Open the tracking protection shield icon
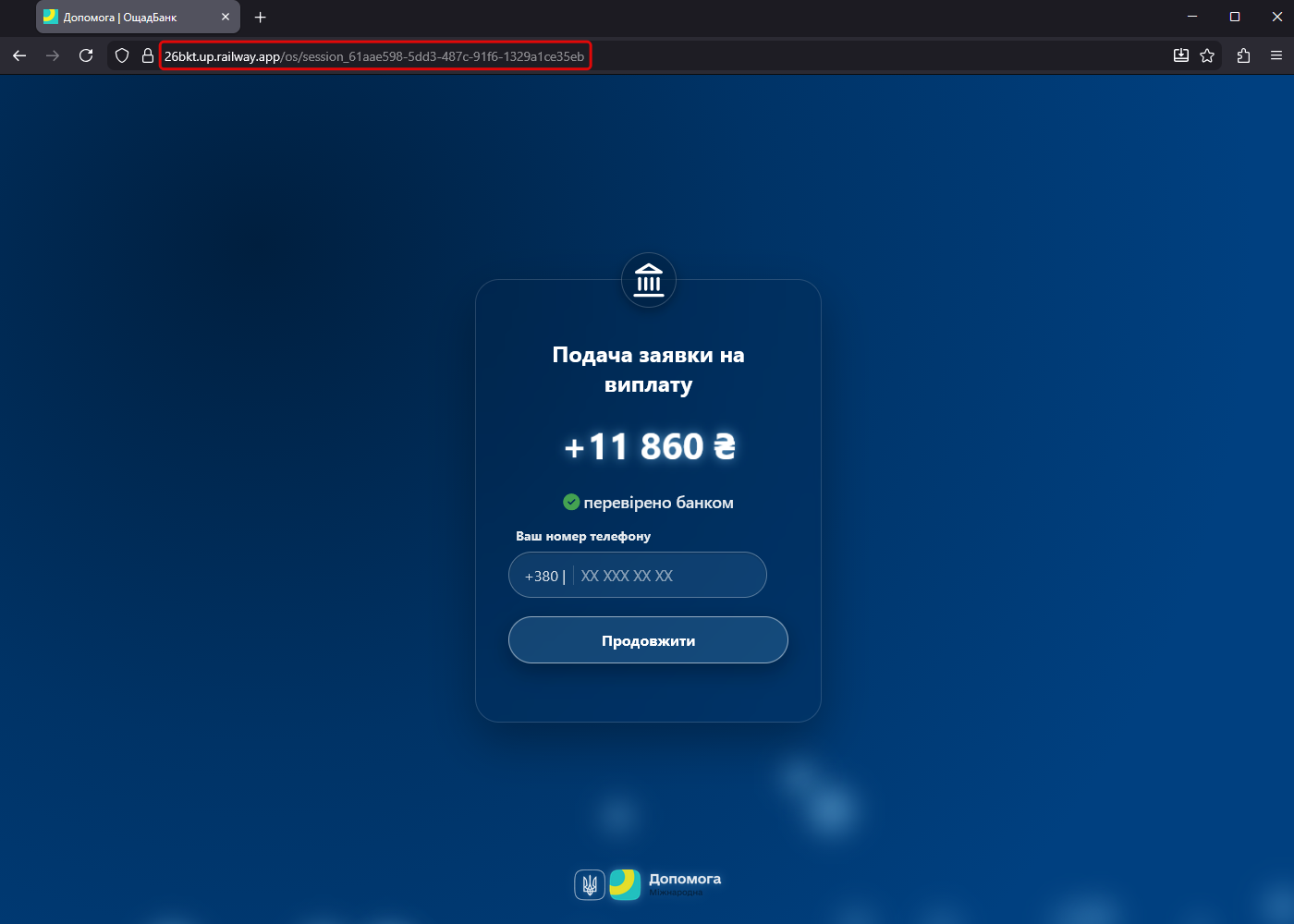The height and width of the screenshot is (924, 1294). tap(122, 56)
